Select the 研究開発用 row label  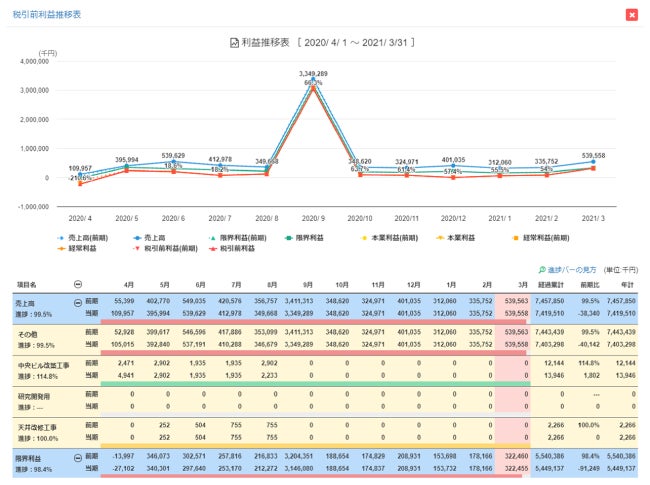34,396
